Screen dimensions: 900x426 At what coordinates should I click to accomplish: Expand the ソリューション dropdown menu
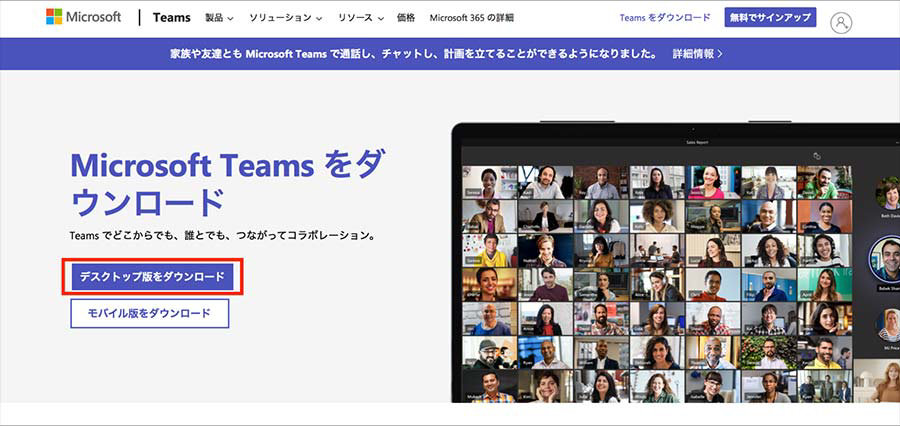coord(285,18)
